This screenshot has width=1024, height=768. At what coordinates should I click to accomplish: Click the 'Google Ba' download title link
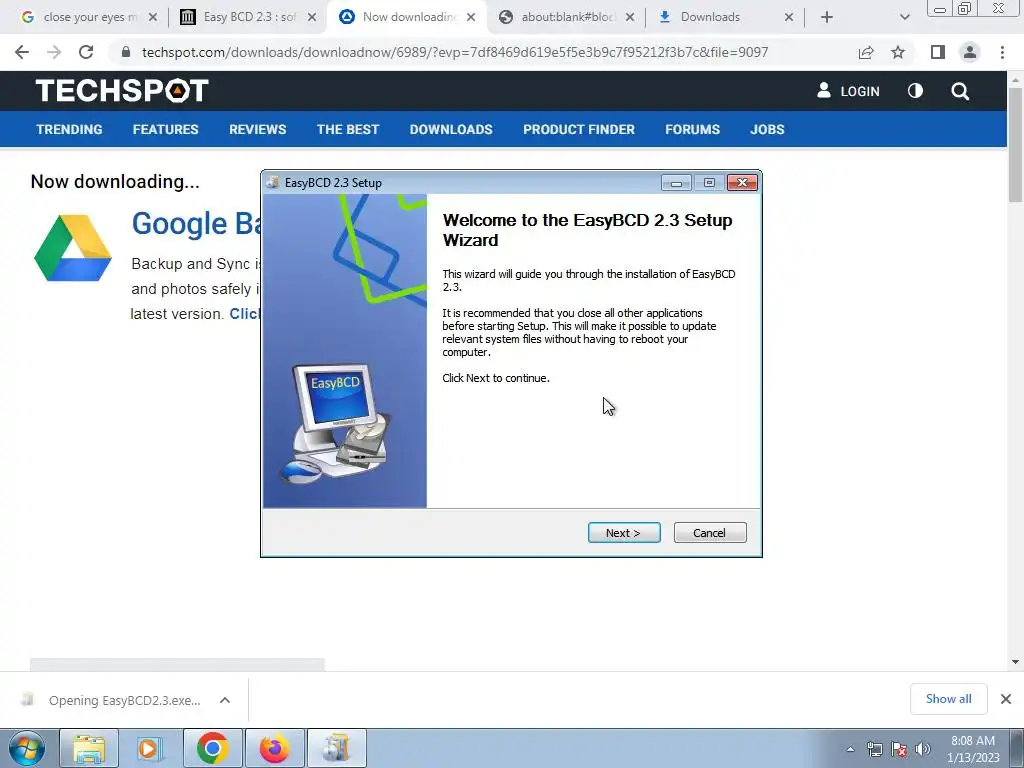tap(196, 223)
